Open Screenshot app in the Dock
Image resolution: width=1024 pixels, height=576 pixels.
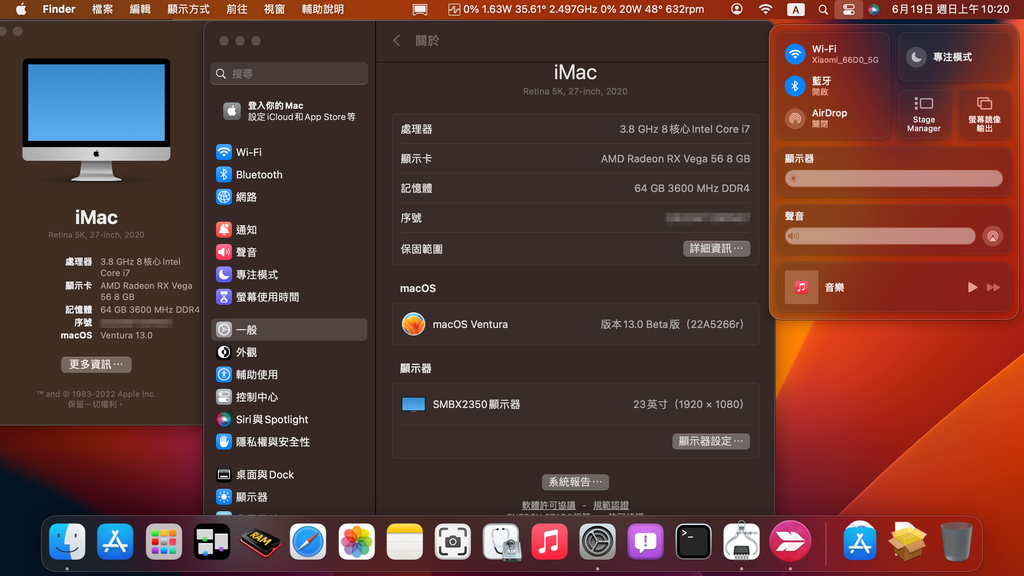(453, 541)
